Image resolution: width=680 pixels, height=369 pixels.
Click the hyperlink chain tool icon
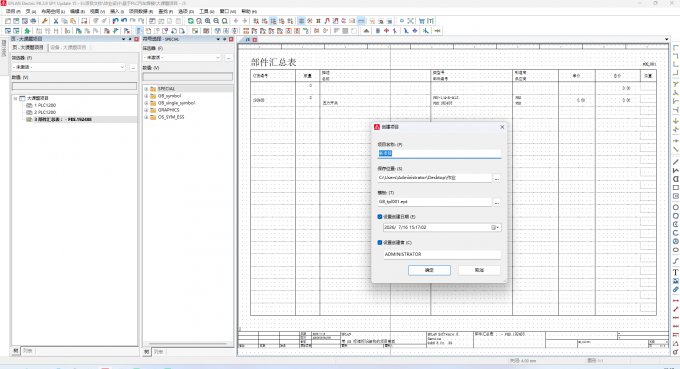pos(676,290)
